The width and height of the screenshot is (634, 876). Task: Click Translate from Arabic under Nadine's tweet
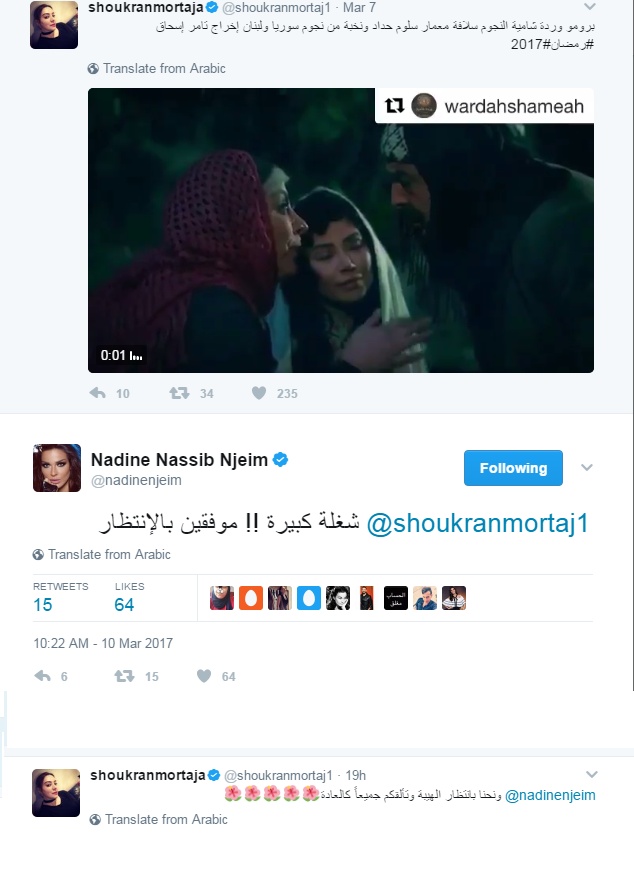pyautogui.click(x=109, y=554)
